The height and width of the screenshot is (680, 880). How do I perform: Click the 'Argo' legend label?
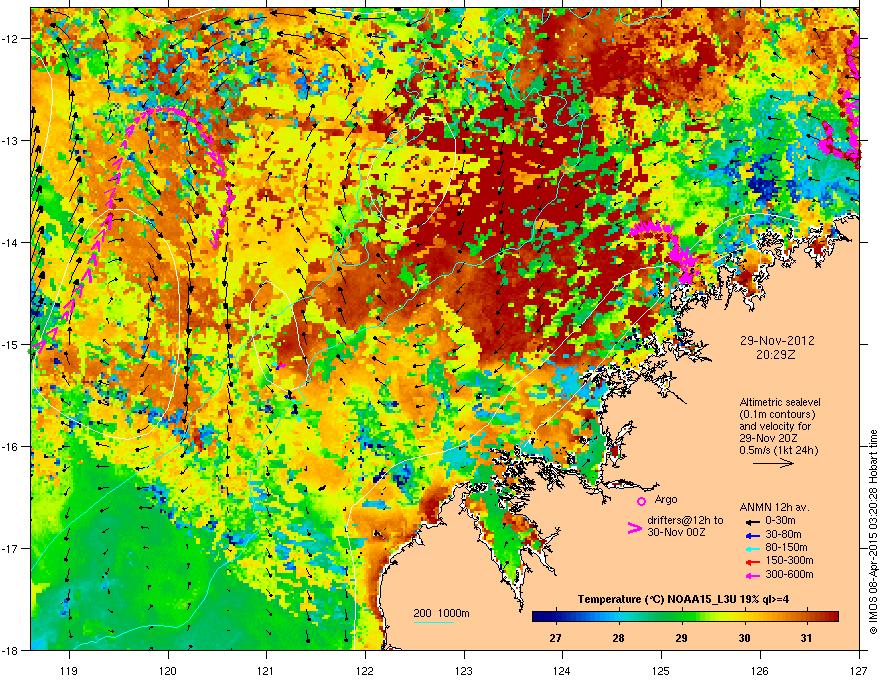(666, 499)
